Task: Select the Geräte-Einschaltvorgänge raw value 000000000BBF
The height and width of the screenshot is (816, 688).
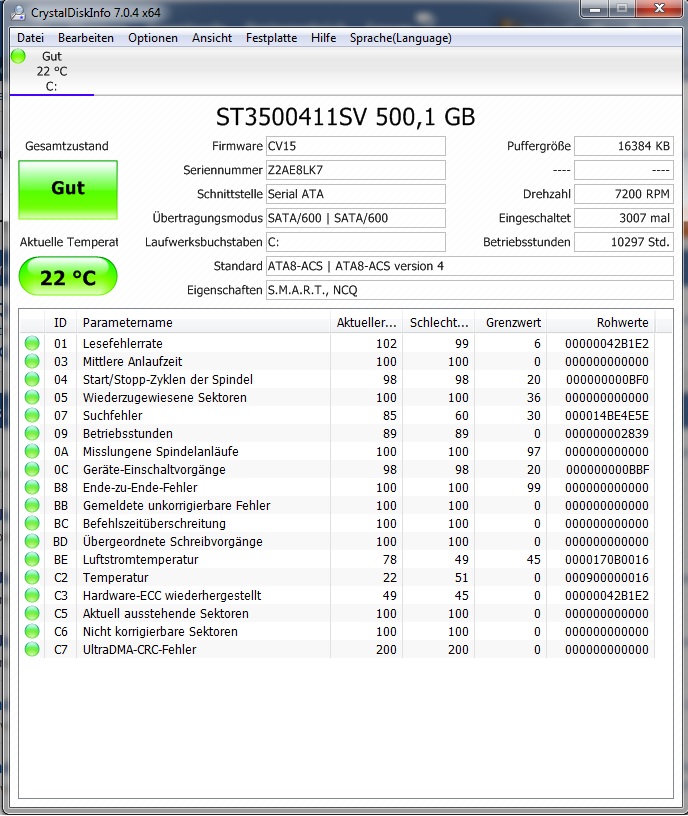Action: pyautogui.click(x=607, y=470)
